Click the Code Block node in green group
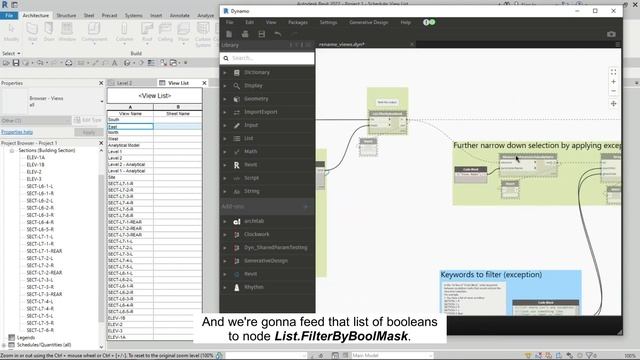Viewport: 640px width, 360px height. [471, 174]
